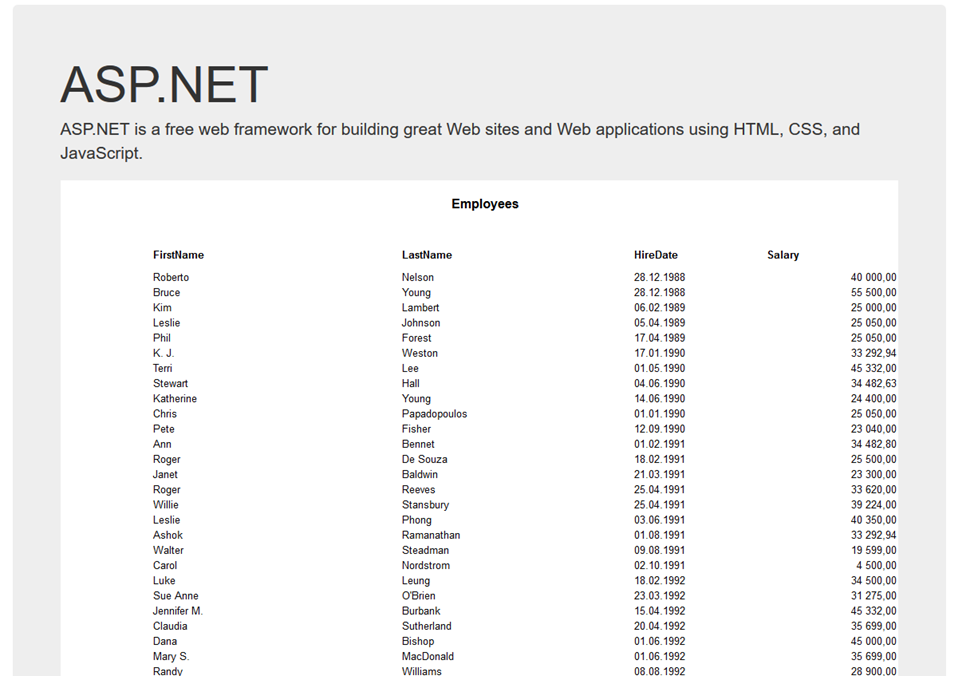The width and height of the screenshot is (974, 676).
Task: Click first name Sue Anne
Action: point(176,596)
